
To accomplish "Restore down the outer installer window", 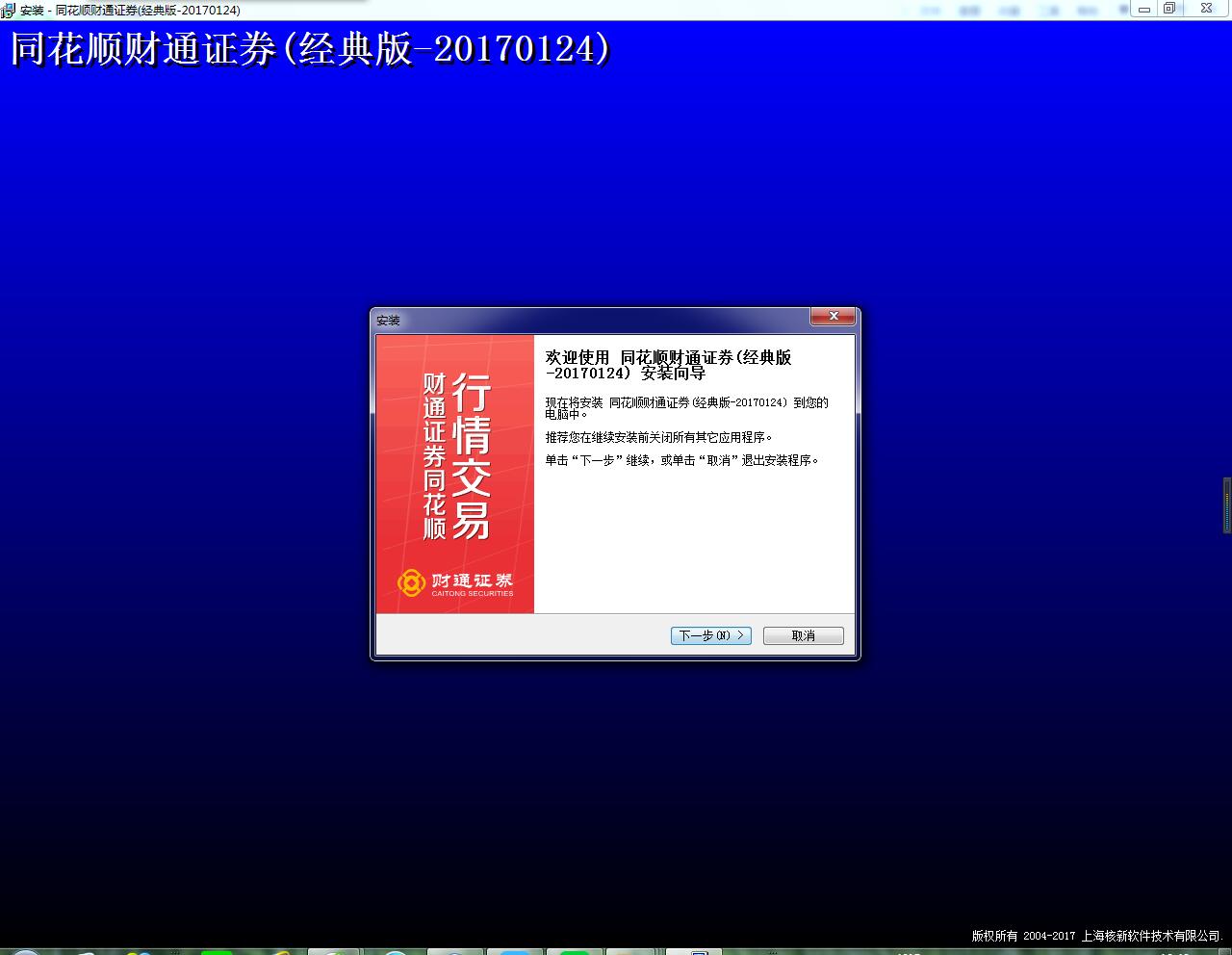I will click(1169, 9).
